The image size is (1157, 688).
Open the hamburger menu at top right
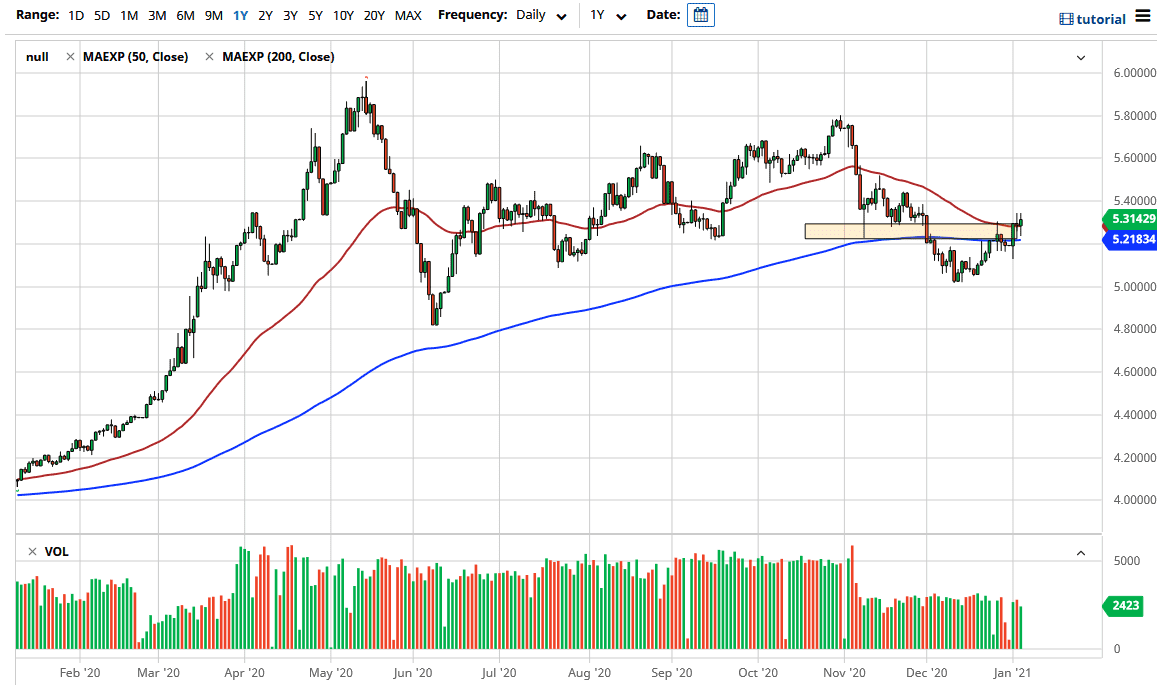point(1142,17)
